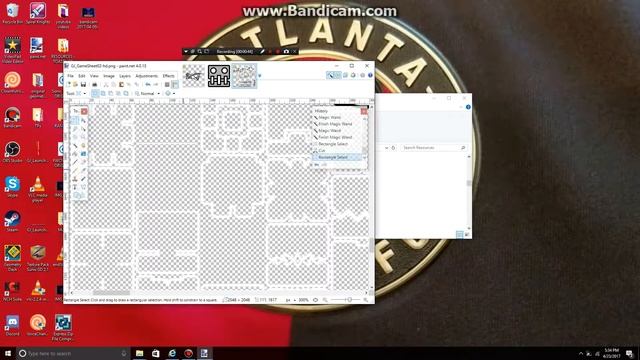
Task: Select the Zoom tool in Tools window
Action: click(x=83, y=137)
